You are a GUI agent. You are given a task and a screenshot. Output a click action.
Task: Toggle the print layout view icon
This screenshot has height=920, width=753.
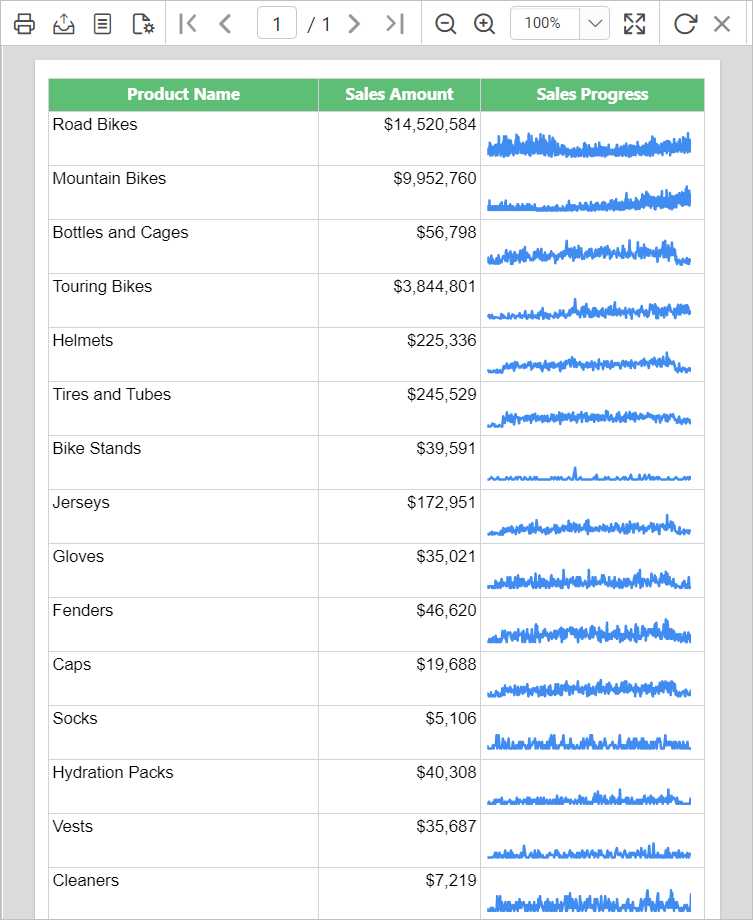click(x=102, y=23)
